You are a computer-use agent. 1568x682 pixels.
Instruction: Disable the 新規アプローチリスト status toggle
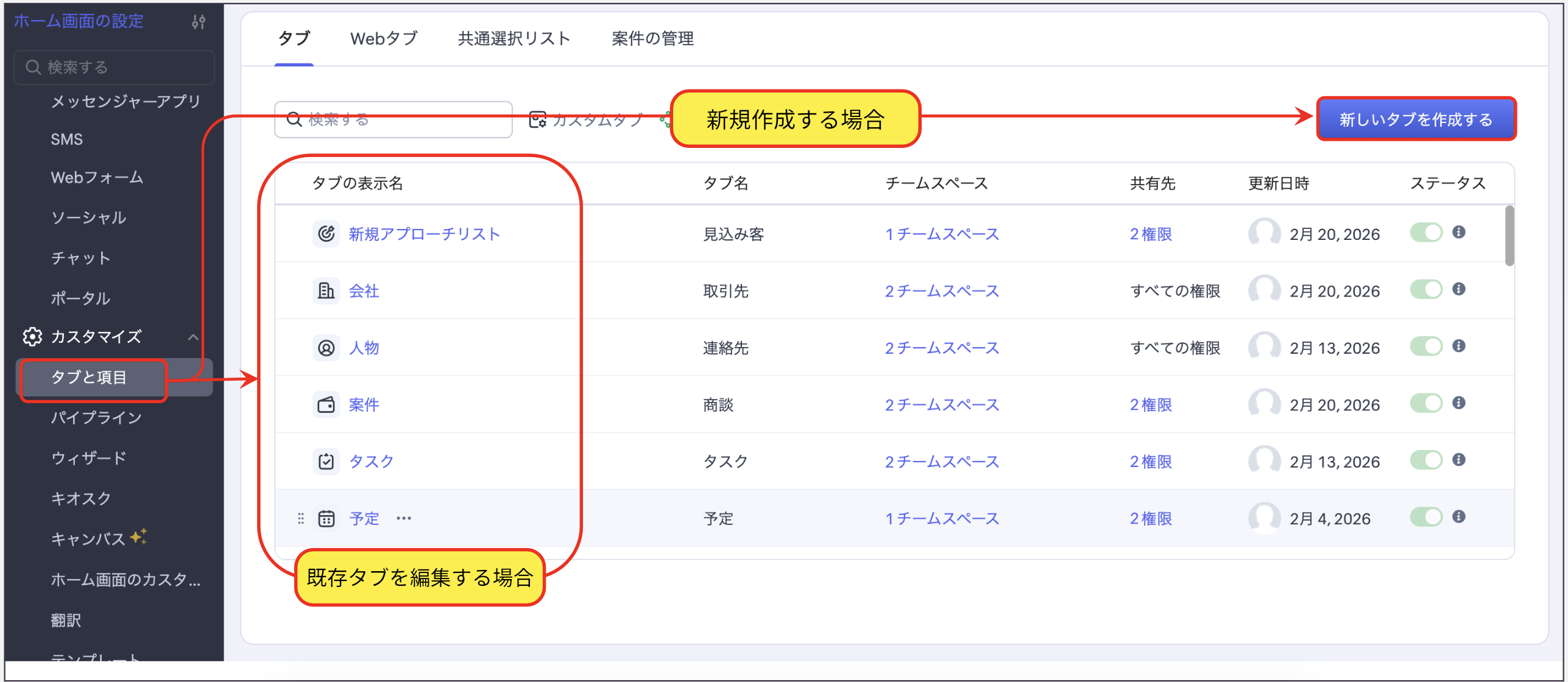pyautogui.click(x=1426, y=233)
